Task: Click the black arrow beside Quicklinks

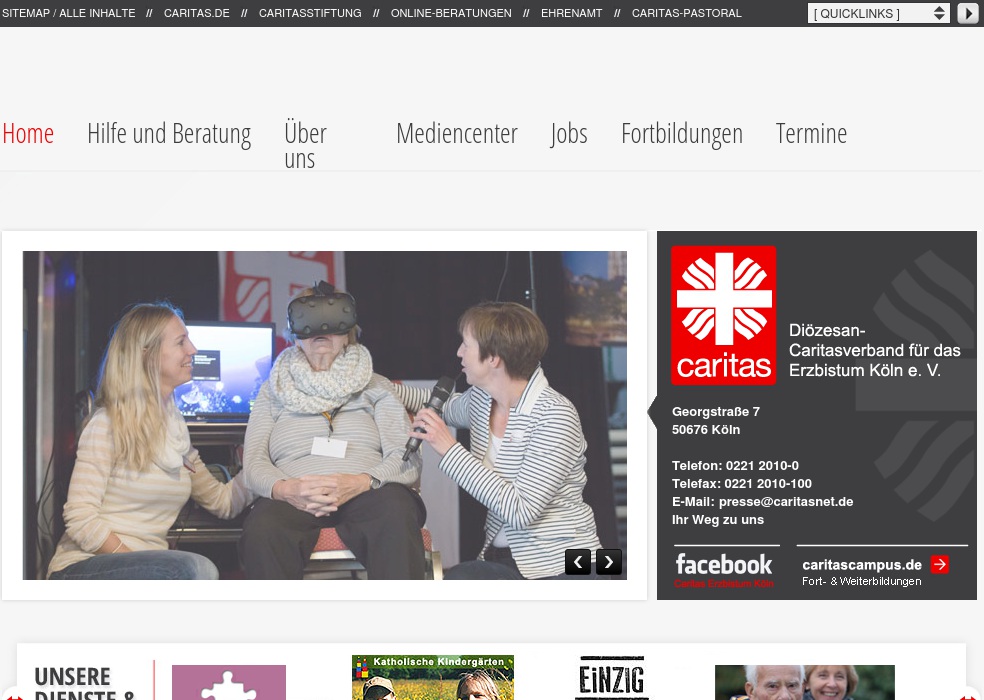Action: click(966, 13)
